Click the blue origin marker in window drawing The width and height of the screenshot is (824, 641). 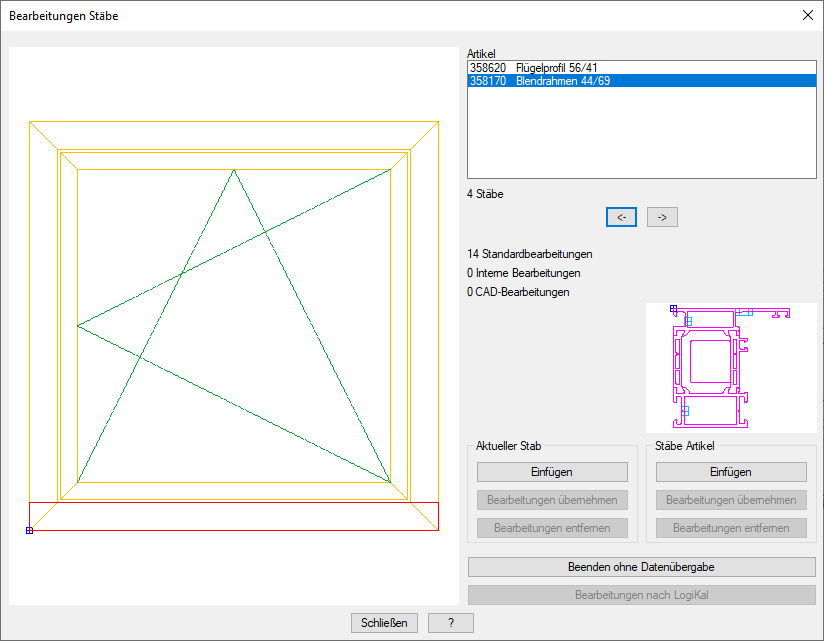tap(29, 530)
